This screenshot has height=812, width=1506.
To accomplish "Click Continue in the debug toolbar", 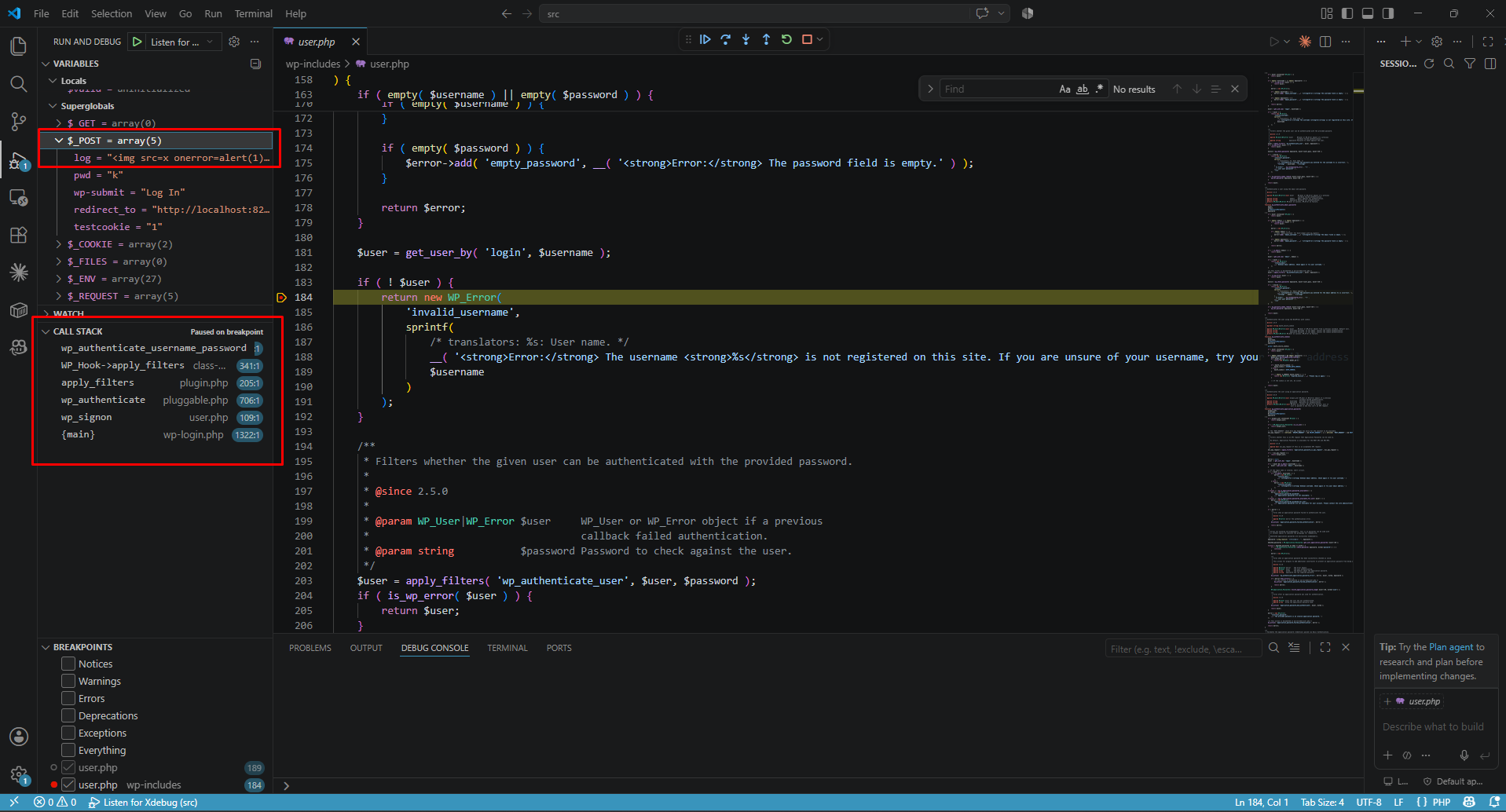I will (x=705, y=39).
